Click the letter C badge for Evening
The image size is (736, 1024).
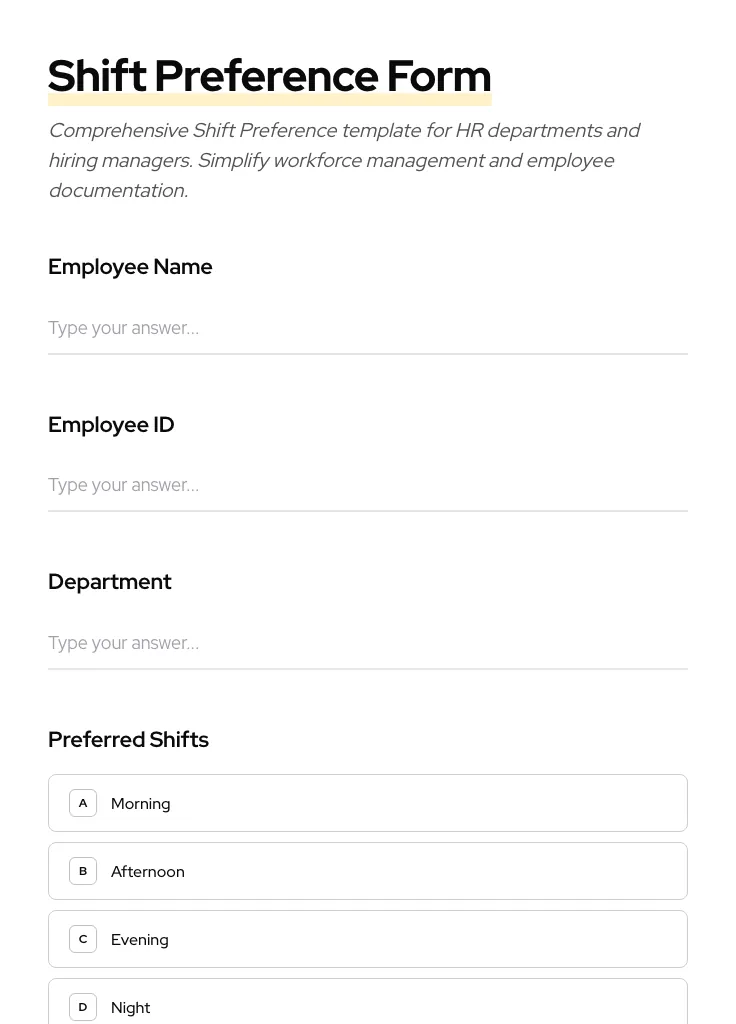point(83,938)
